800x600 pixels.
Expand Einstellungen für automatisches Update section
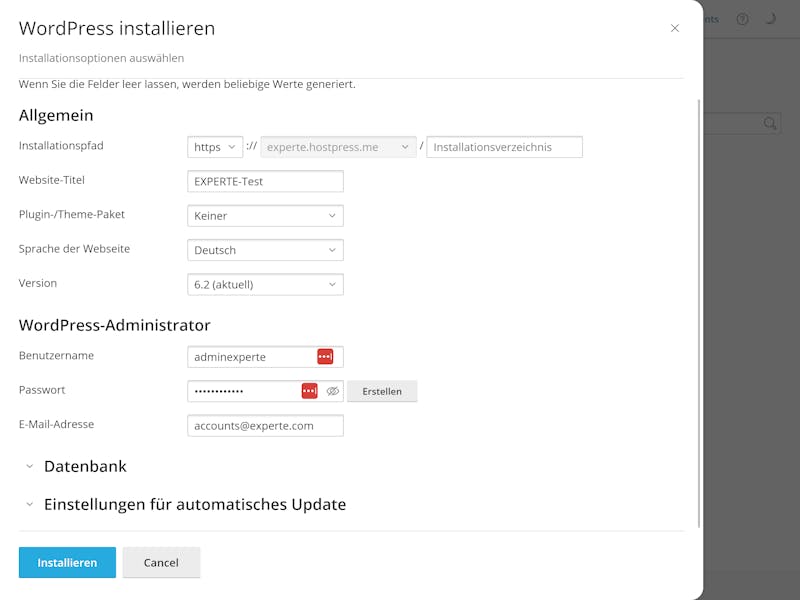click(x=186, y=505)
